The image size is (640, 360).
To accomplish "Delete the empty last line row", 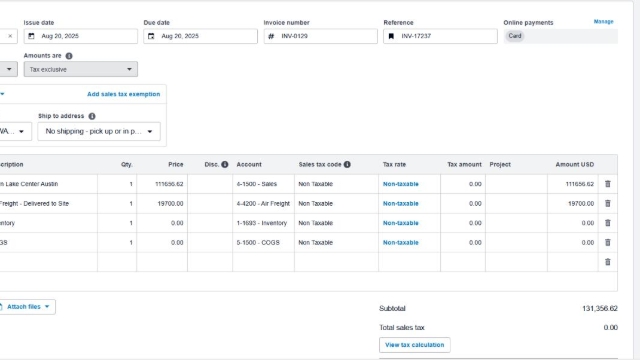I will pyautogui.click(x=608, y=262).
